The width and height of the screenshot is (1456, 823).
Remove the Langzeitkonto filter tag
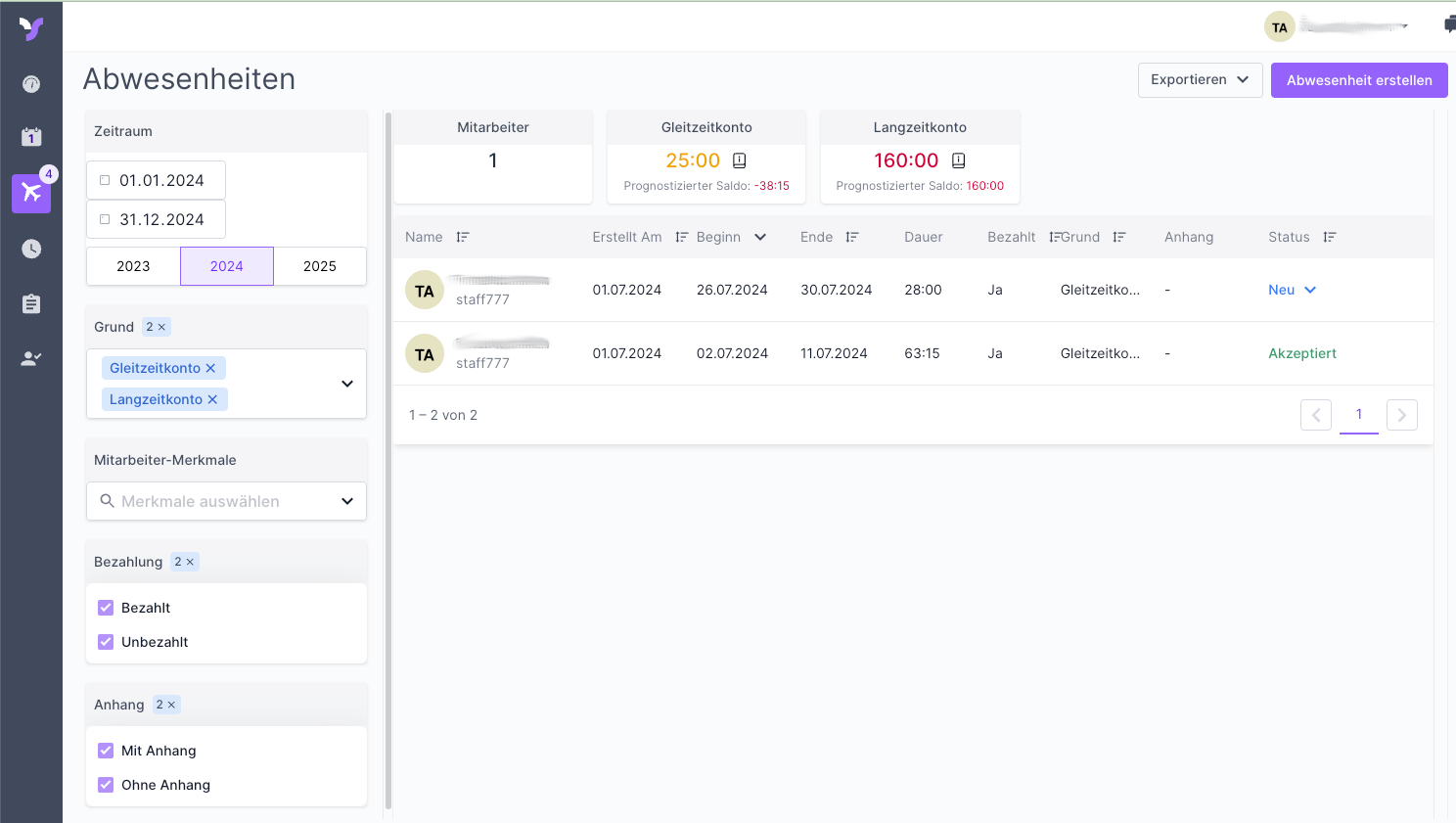(212, 399)
